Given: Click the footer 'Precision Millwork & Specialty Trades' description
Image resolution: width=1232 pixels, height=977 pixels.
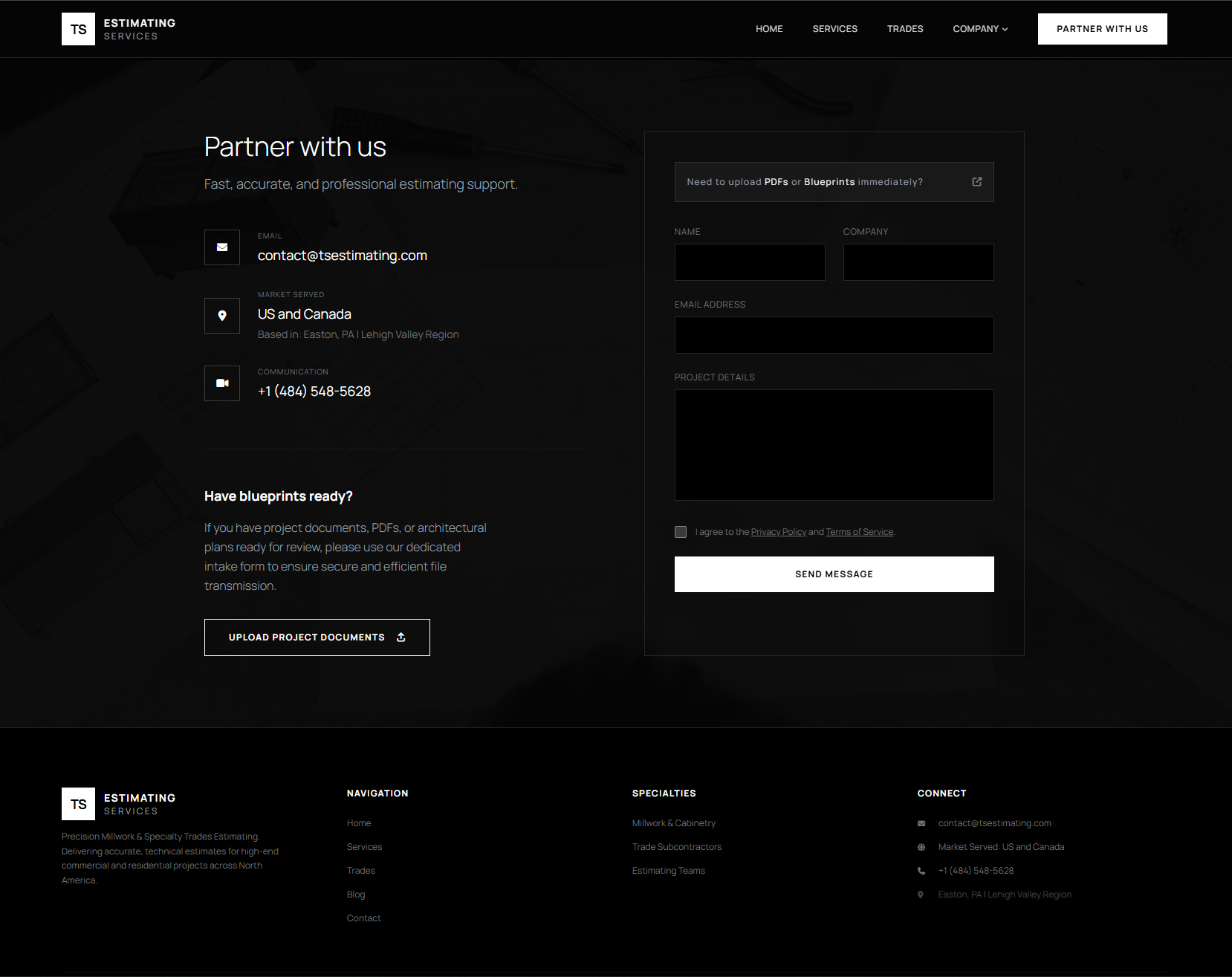Looking at the screenshot, I should pos(170,858).
